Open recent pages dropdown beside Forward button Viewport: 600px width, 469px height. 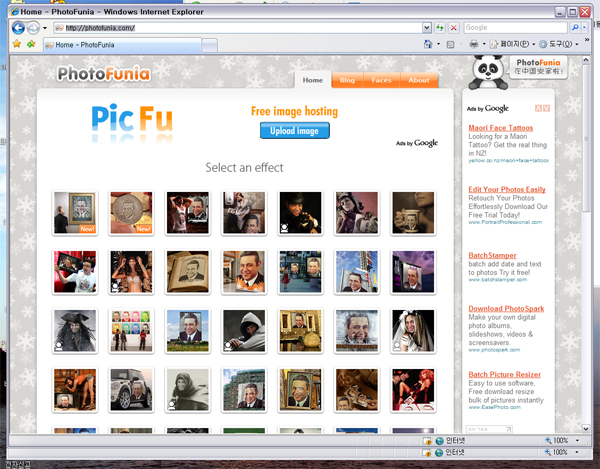[x=45, y=28]
